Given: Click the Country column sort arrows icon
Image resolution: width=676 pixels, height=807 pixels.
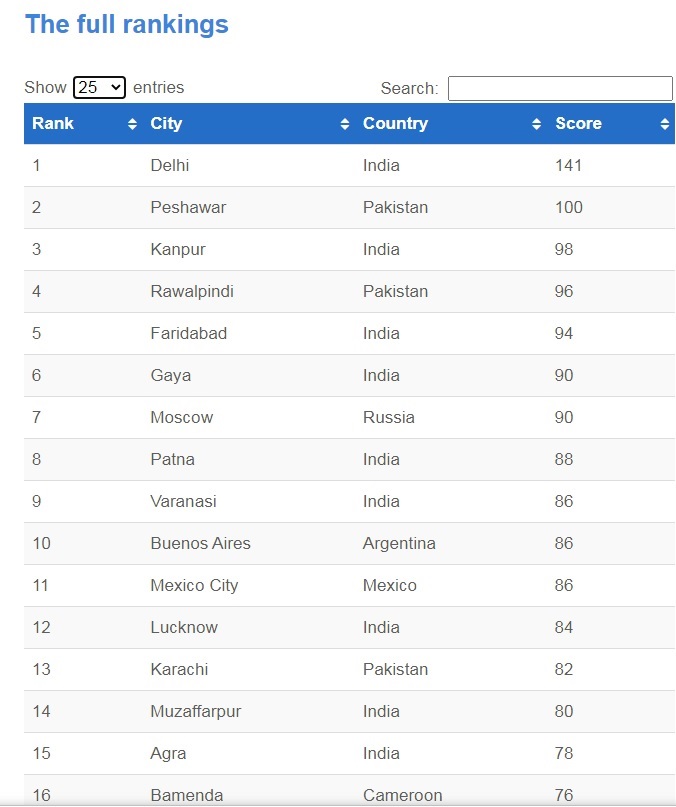Looking at the screenshot, I should coord(537,124).
